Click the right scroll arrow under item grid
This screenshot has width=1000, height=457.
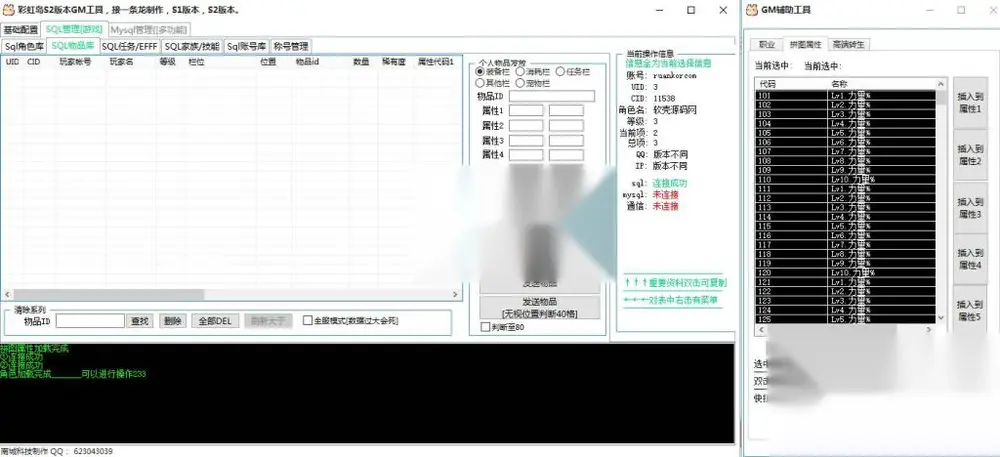click(x=455, y=294)
